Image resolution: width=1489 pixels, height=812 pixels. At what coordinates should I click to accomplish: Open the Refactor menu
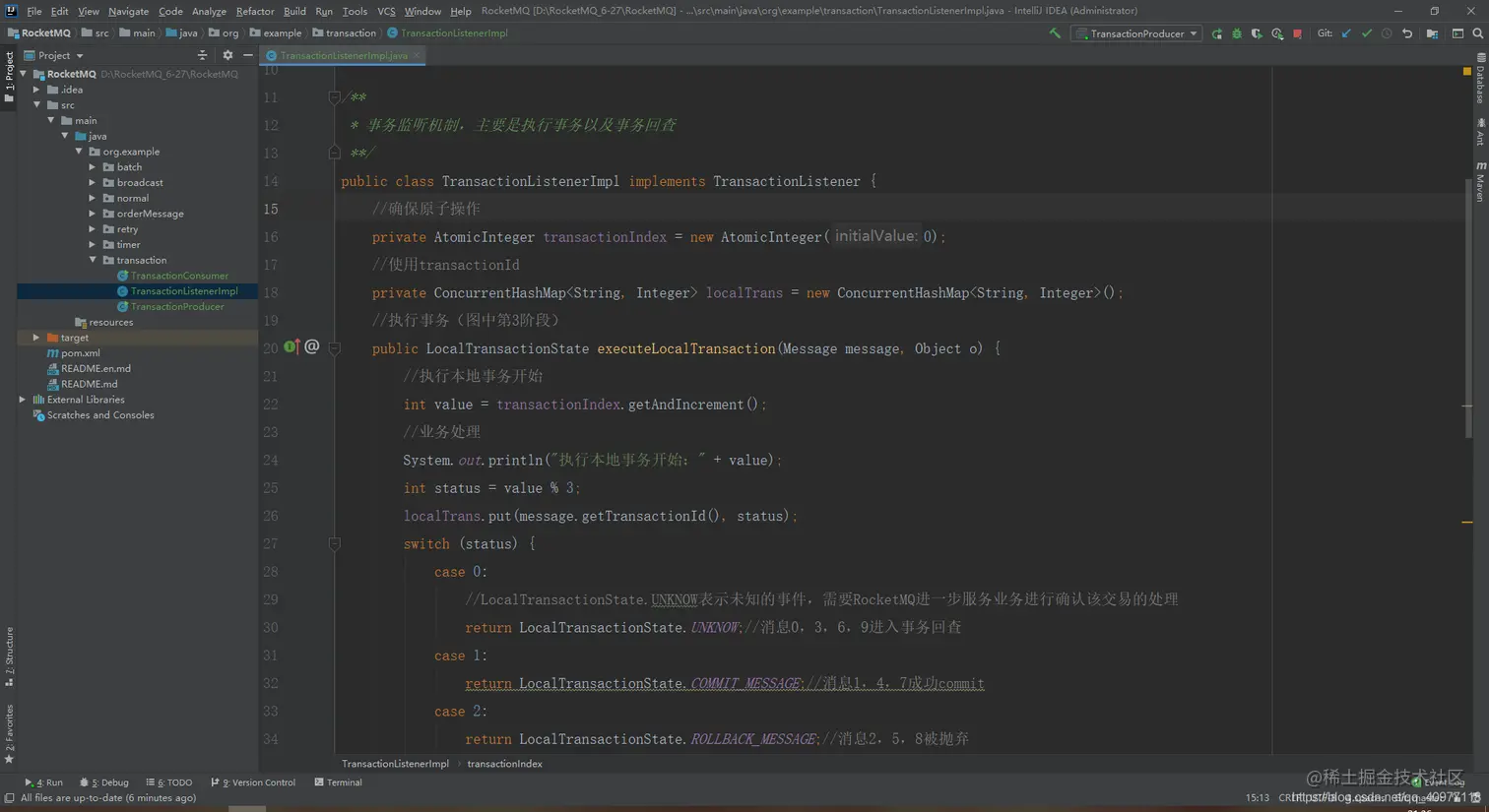(255, 11)
